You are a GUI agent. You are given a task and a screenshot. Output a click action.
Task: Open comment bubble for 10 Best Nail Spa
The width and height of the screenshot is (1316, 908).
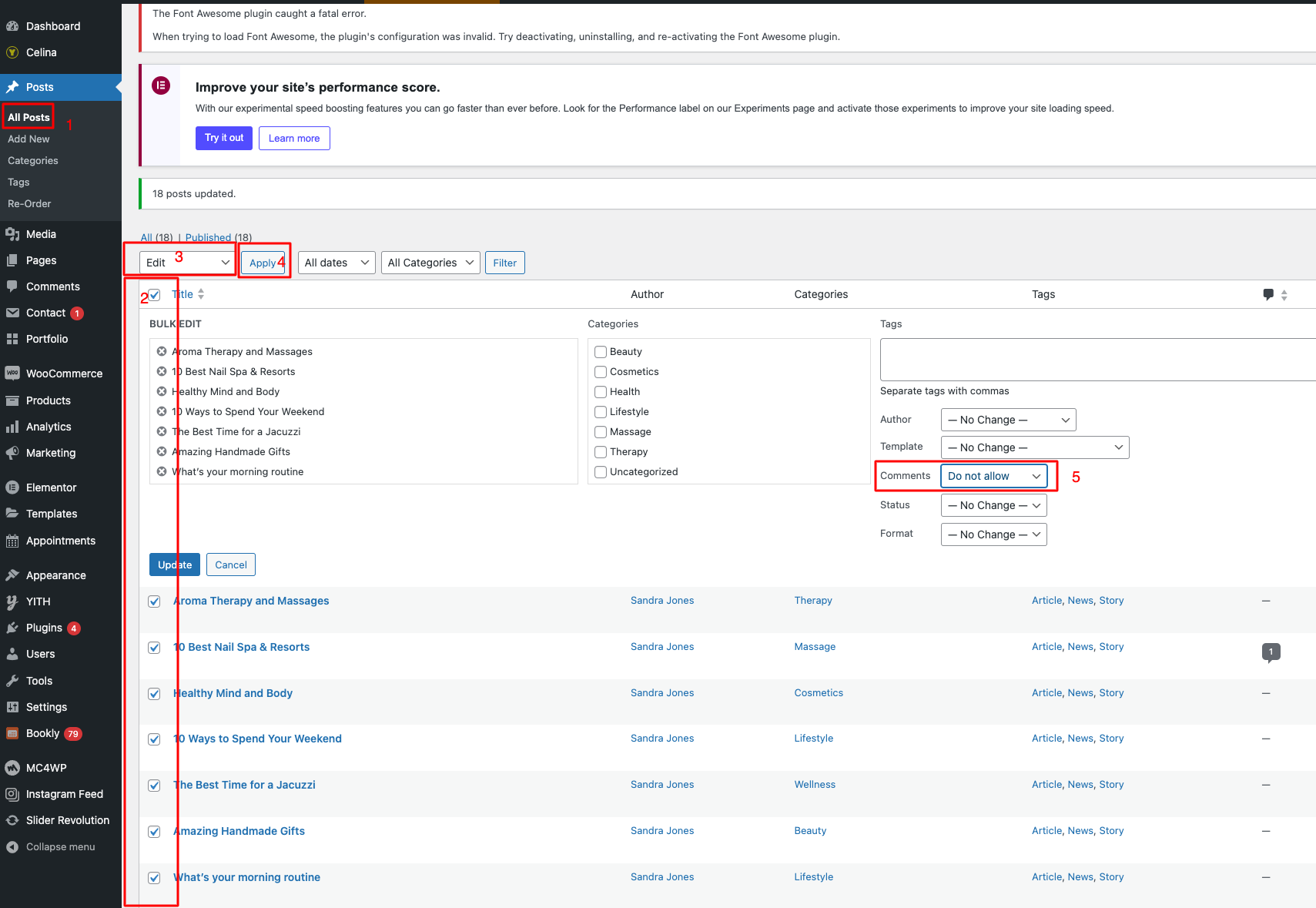pyautogui.click(x=1271, y=652)
